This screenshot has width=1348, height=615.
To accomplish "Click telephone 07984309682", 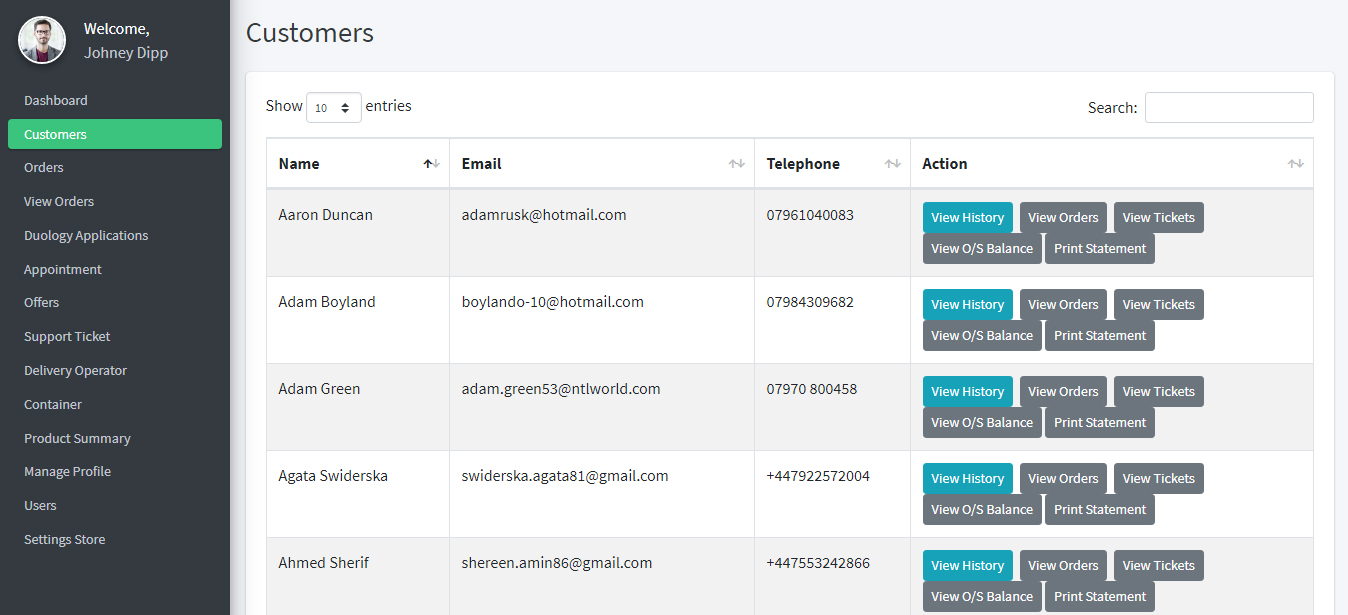I will pyautogui.click(x=810, y=302).
